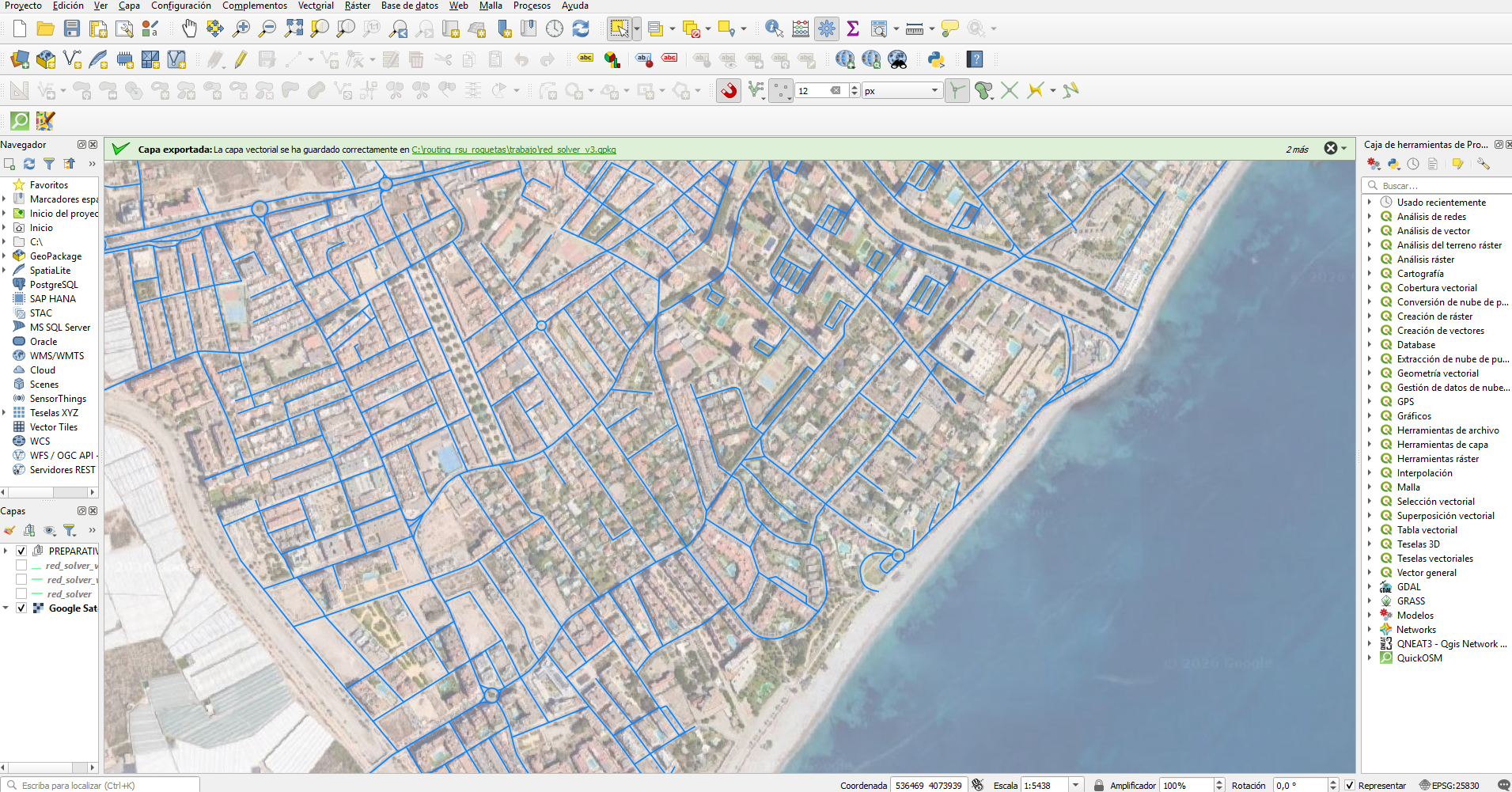This screenshot has width=1512, height=792.
Task: Activate the Zoom Out magnifier tool
Action: (267, 29)
